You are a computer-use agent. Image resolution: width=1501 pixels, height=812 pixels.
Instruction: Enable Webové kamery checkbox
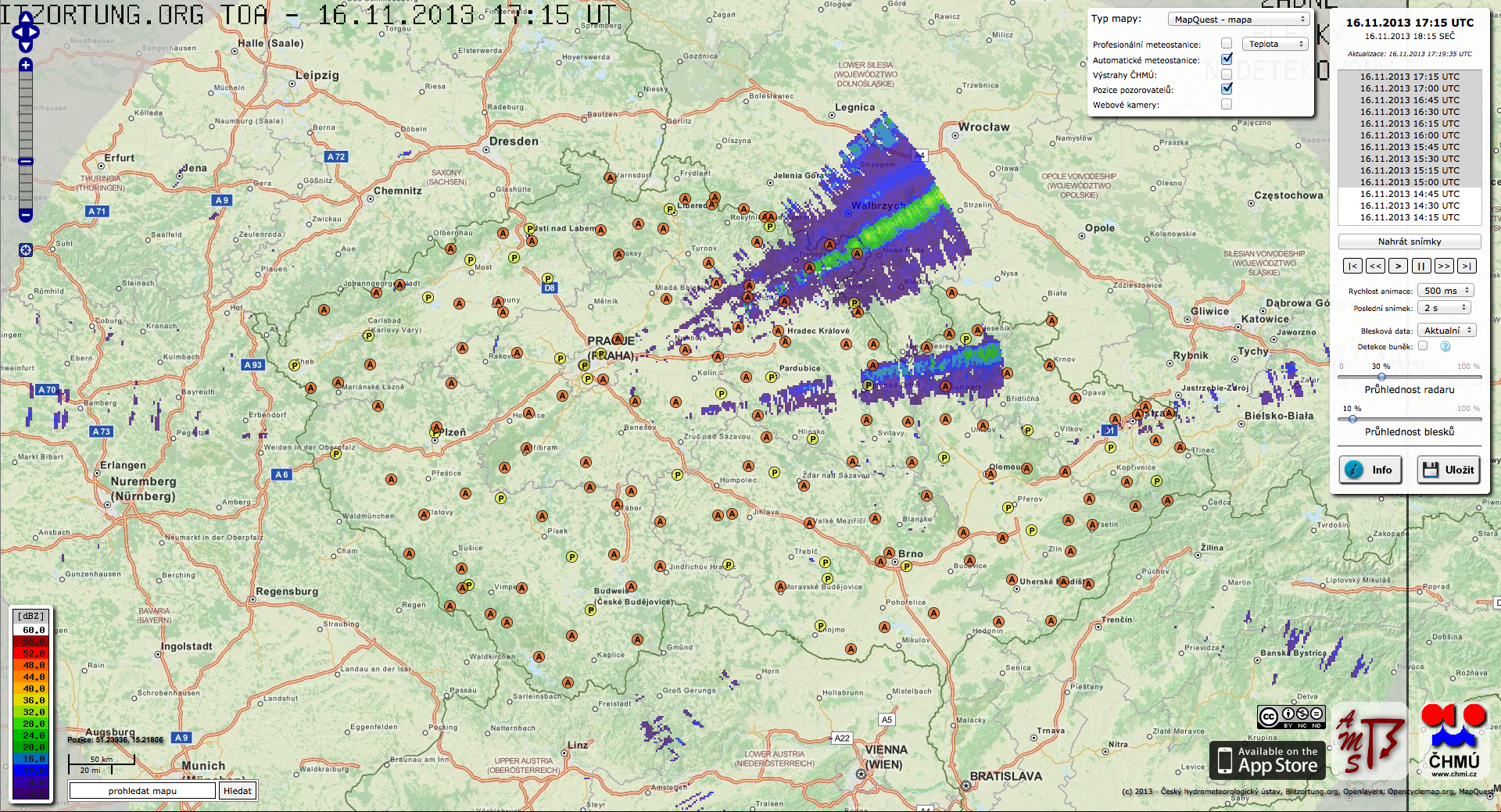click(1227, 104)
